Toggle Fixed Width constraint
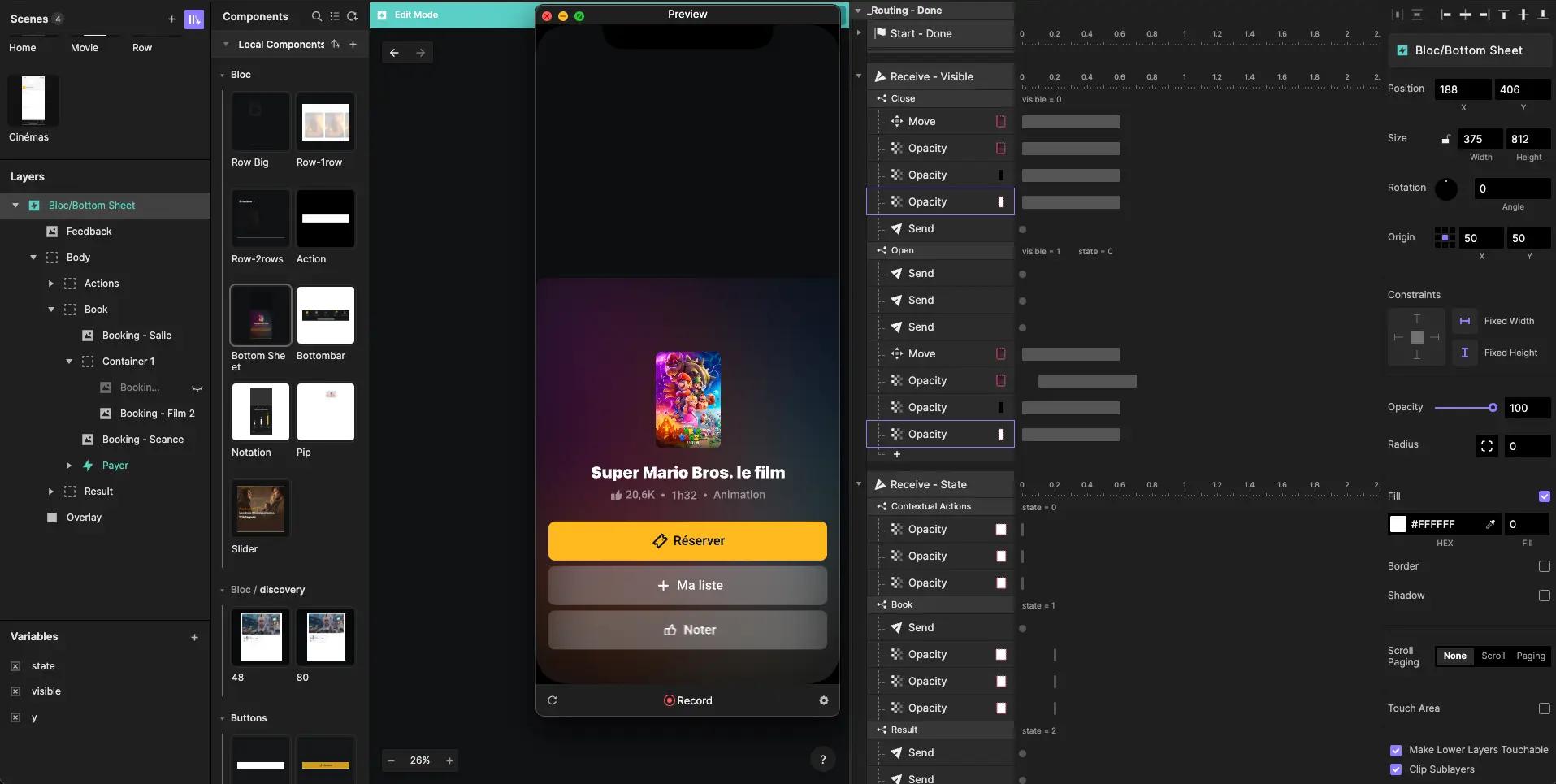Viewport: 1556px width, 784px height. [1465, 321]
